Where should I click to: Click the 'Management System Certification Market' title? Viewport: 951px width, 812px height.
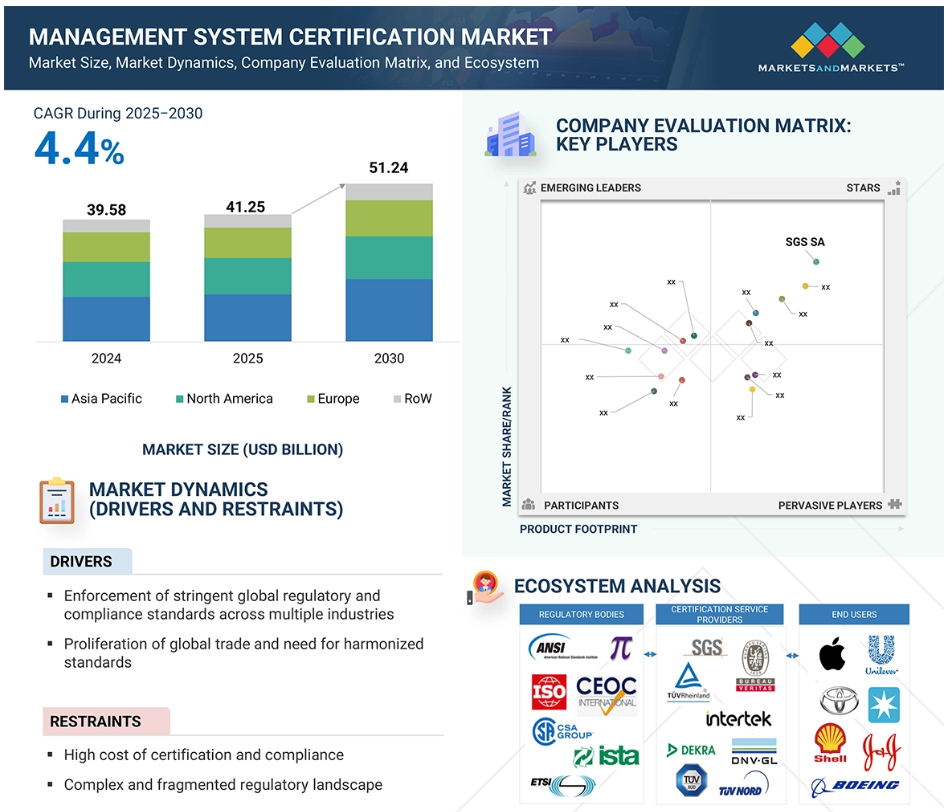290,36
